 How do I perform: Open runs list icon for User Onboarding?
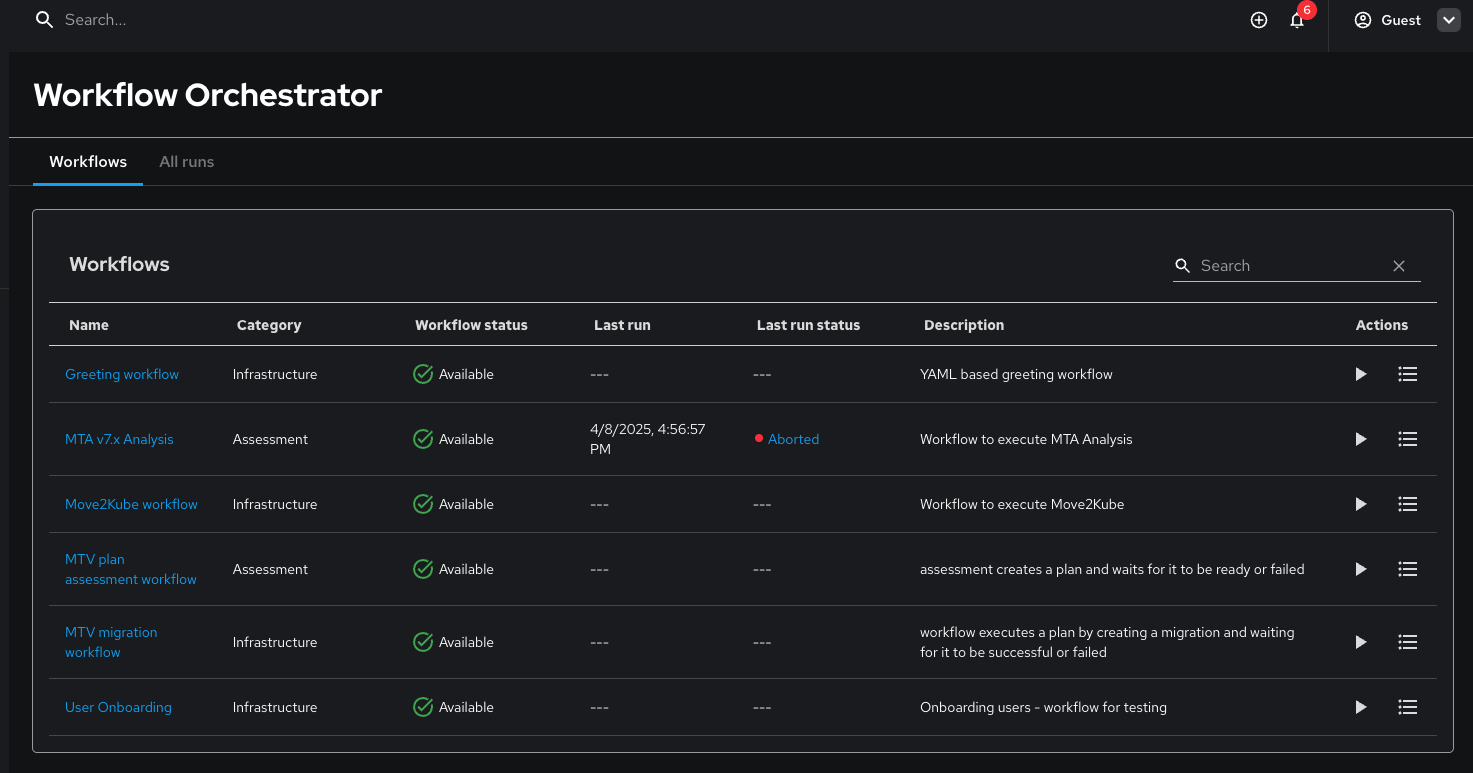[x=1407, y=707]
